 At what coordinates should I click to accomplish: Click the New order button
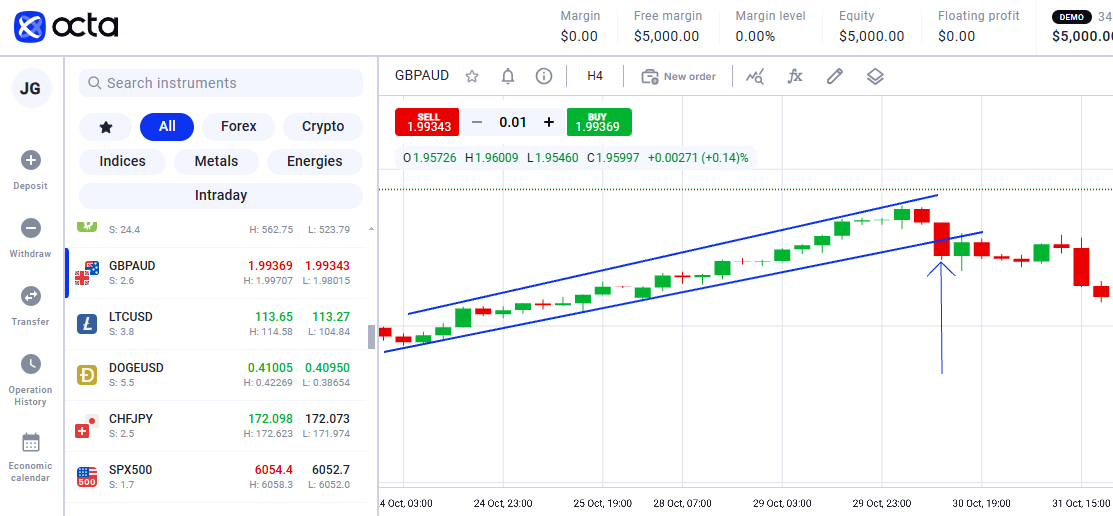click(x=679, y=76)
